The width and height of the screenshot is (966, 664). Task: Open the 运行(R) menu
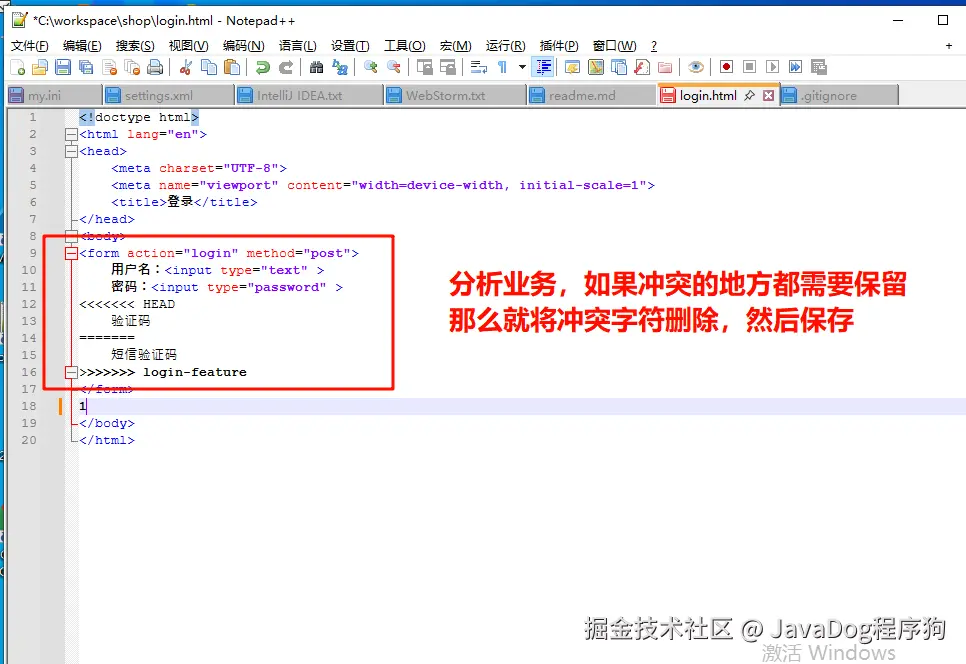[x=505, y=46]
